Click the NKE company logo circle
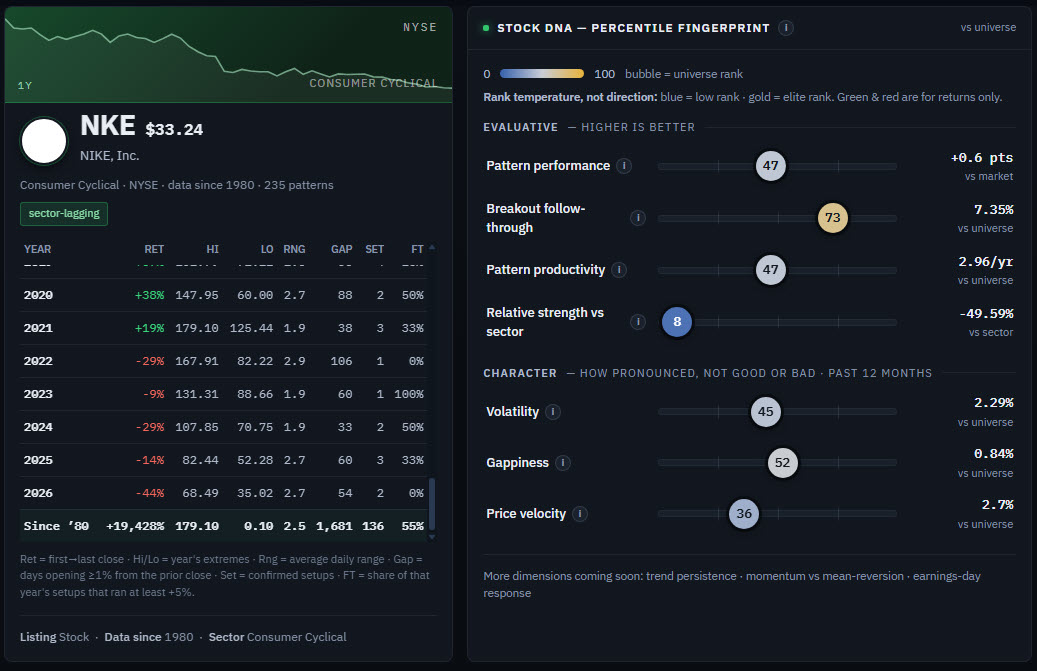The height and width of the screenshot is (671, 1037). [44, 141]
